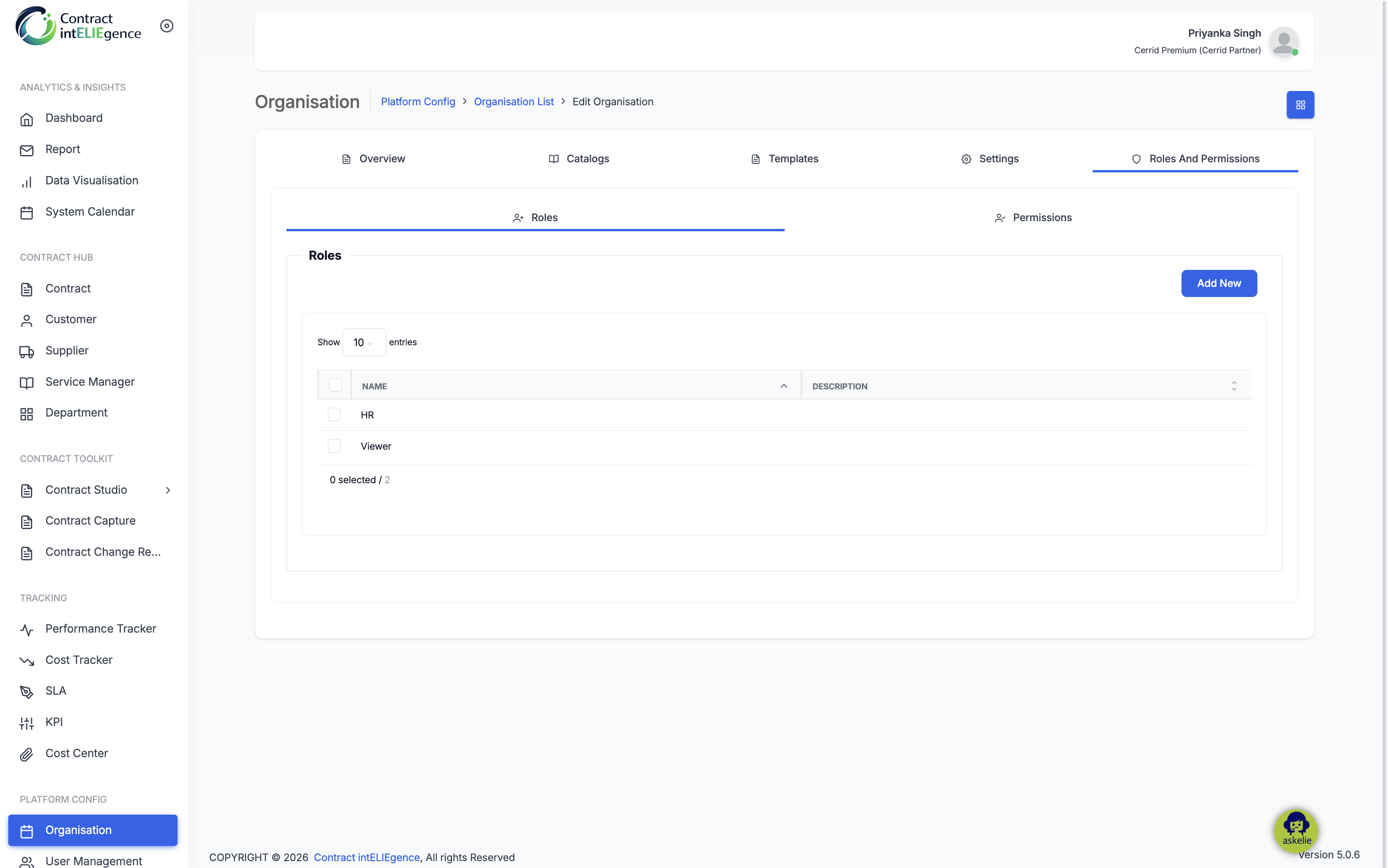1388x868 pixels.
Task: Switch to the Overview tab
Action: pyautogui.click(x=373, y=159)
